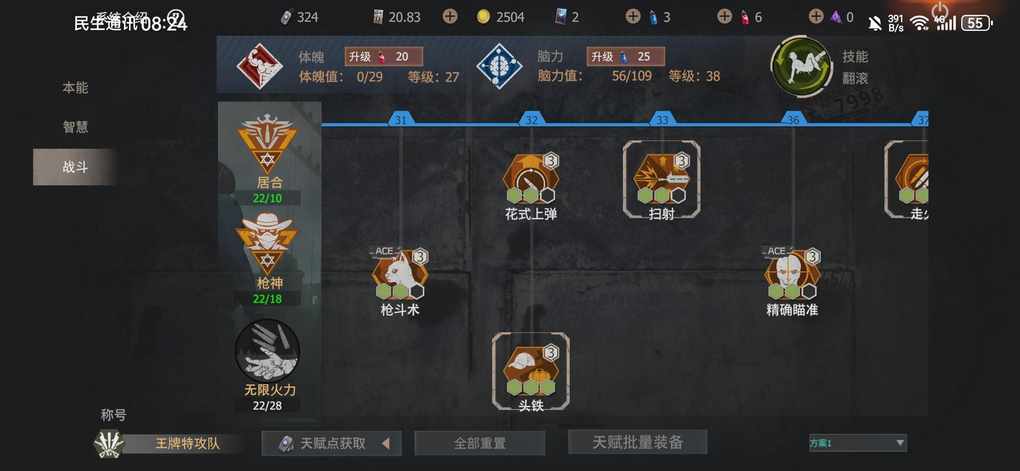Upgrade 体魄 with 升级 button

383,57
